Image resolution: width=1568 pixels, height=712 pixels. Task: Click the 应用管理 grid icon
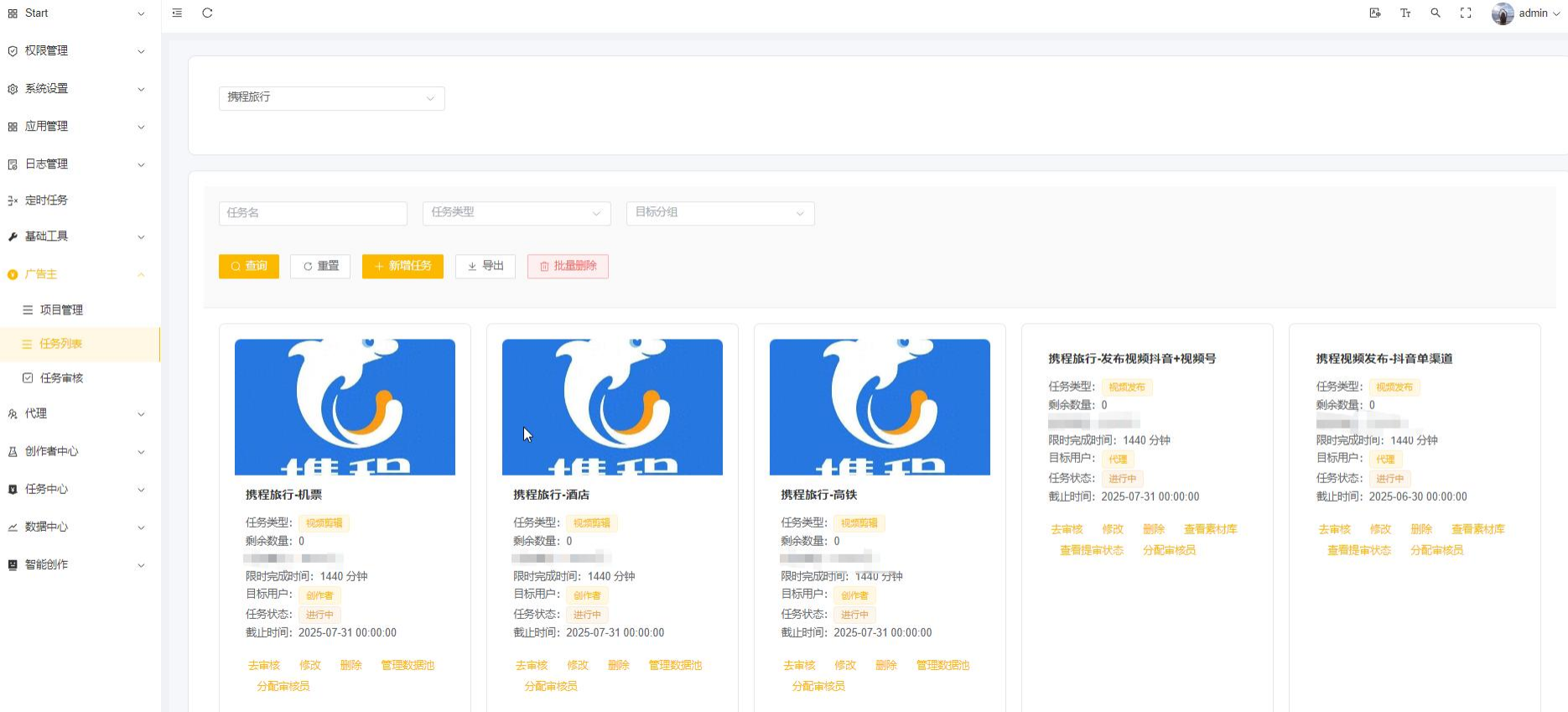(x=13, y=127)
